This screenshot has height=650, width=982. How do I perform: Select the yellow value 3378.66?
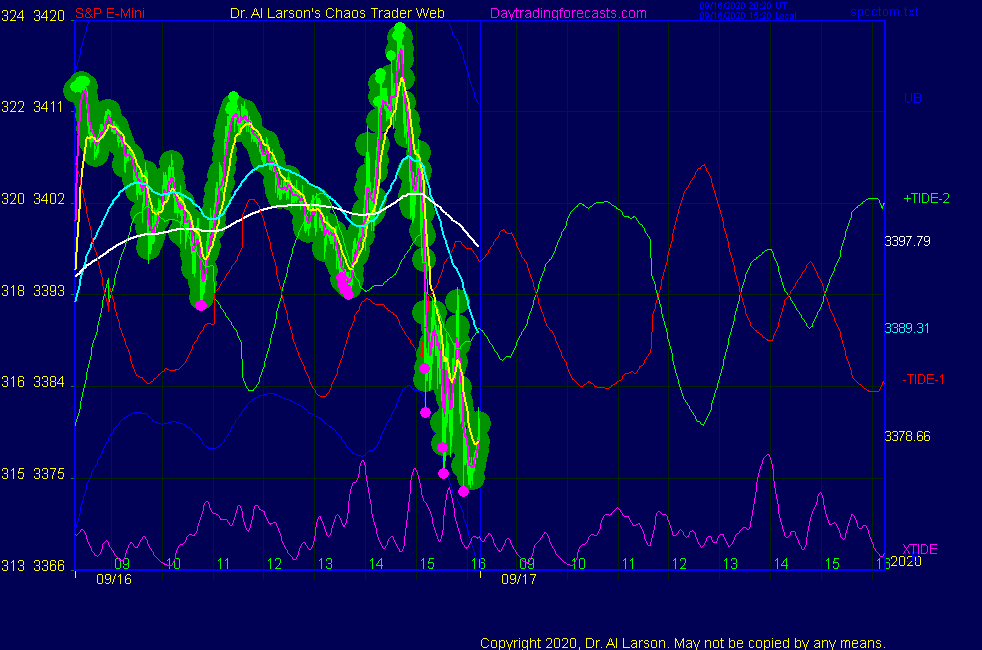(907, 436)
